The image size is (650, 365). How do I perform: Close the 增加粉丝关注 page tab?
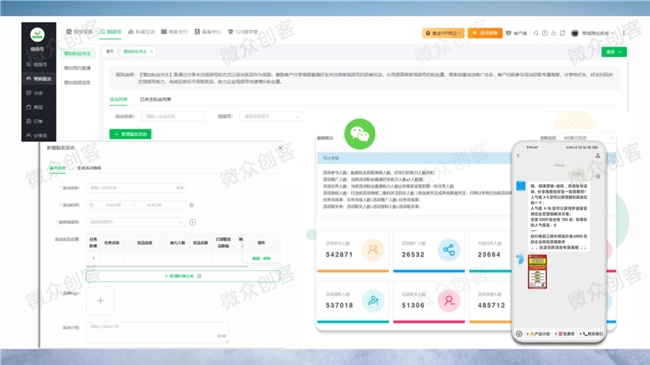tap(152, 51)
